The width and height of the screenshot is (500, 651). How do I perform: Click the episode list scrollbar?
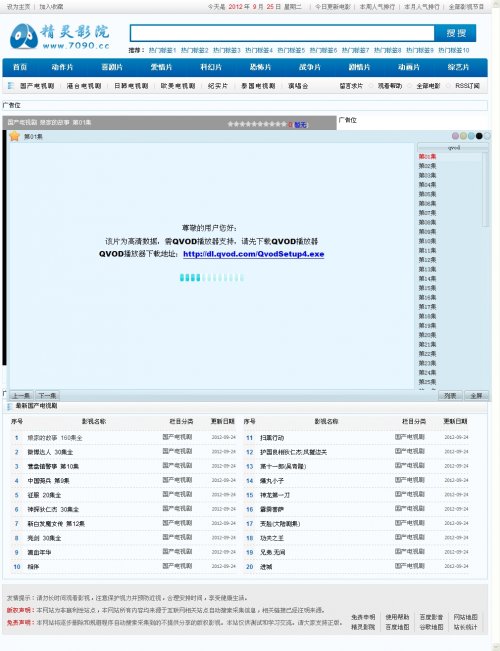[x=485, y=189]
